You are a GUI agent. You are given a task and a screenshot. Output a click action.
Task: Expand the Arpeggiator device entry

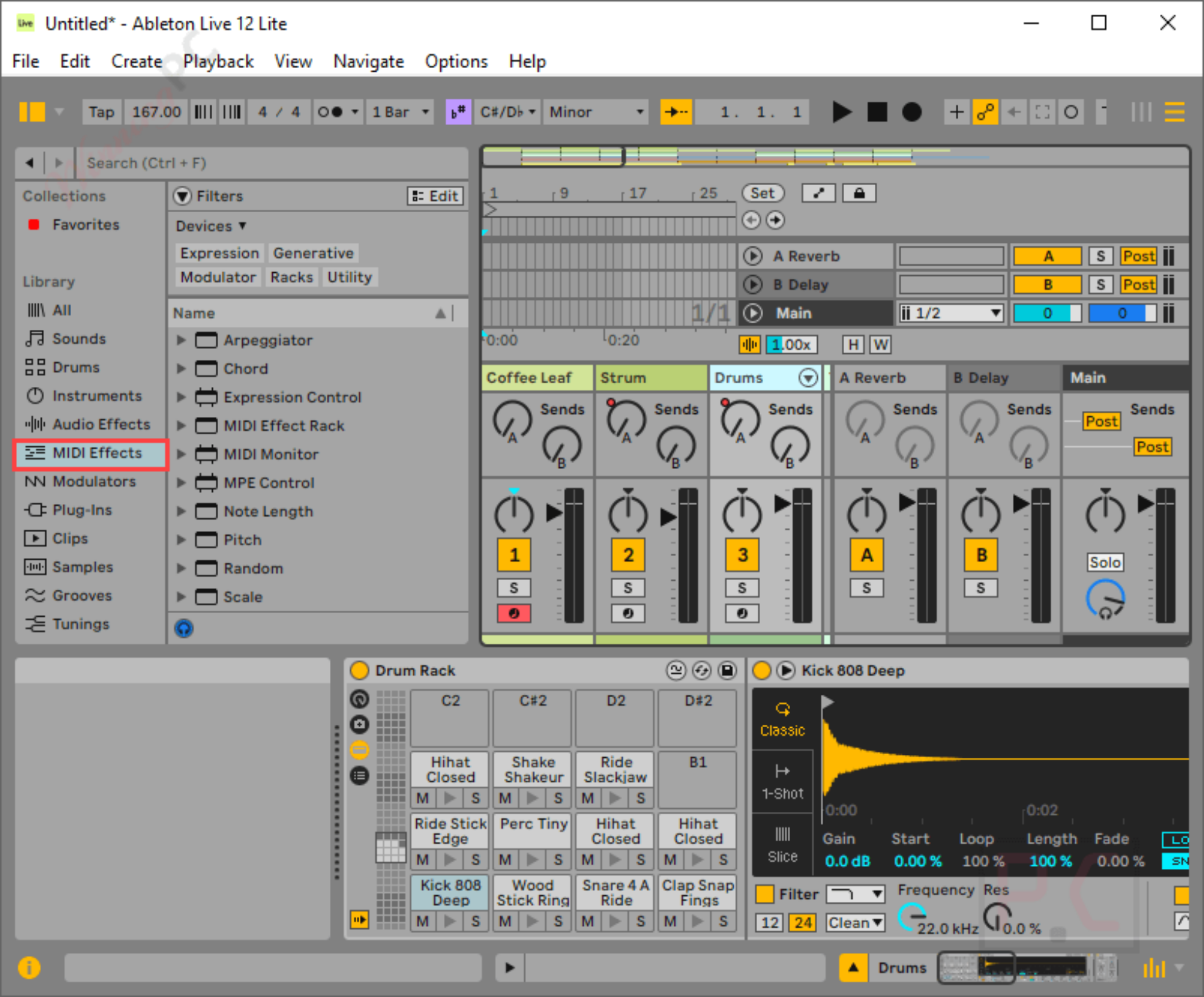click(x=180, y=340)
